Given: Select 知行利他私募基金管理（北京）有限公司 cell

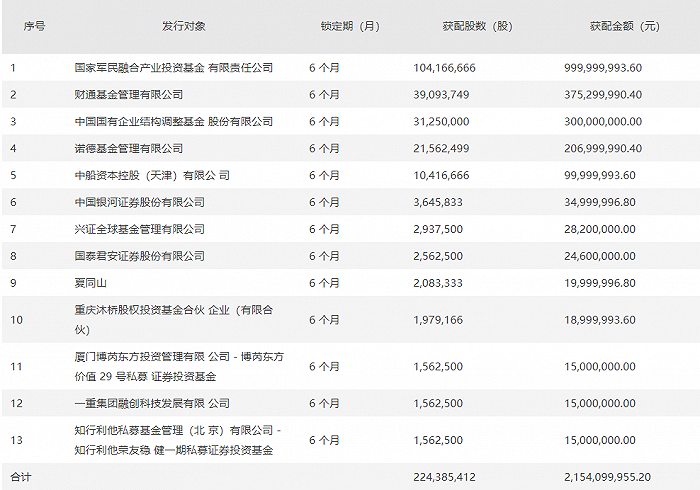Looking at the screenshot, I should (x=178, y=440).
